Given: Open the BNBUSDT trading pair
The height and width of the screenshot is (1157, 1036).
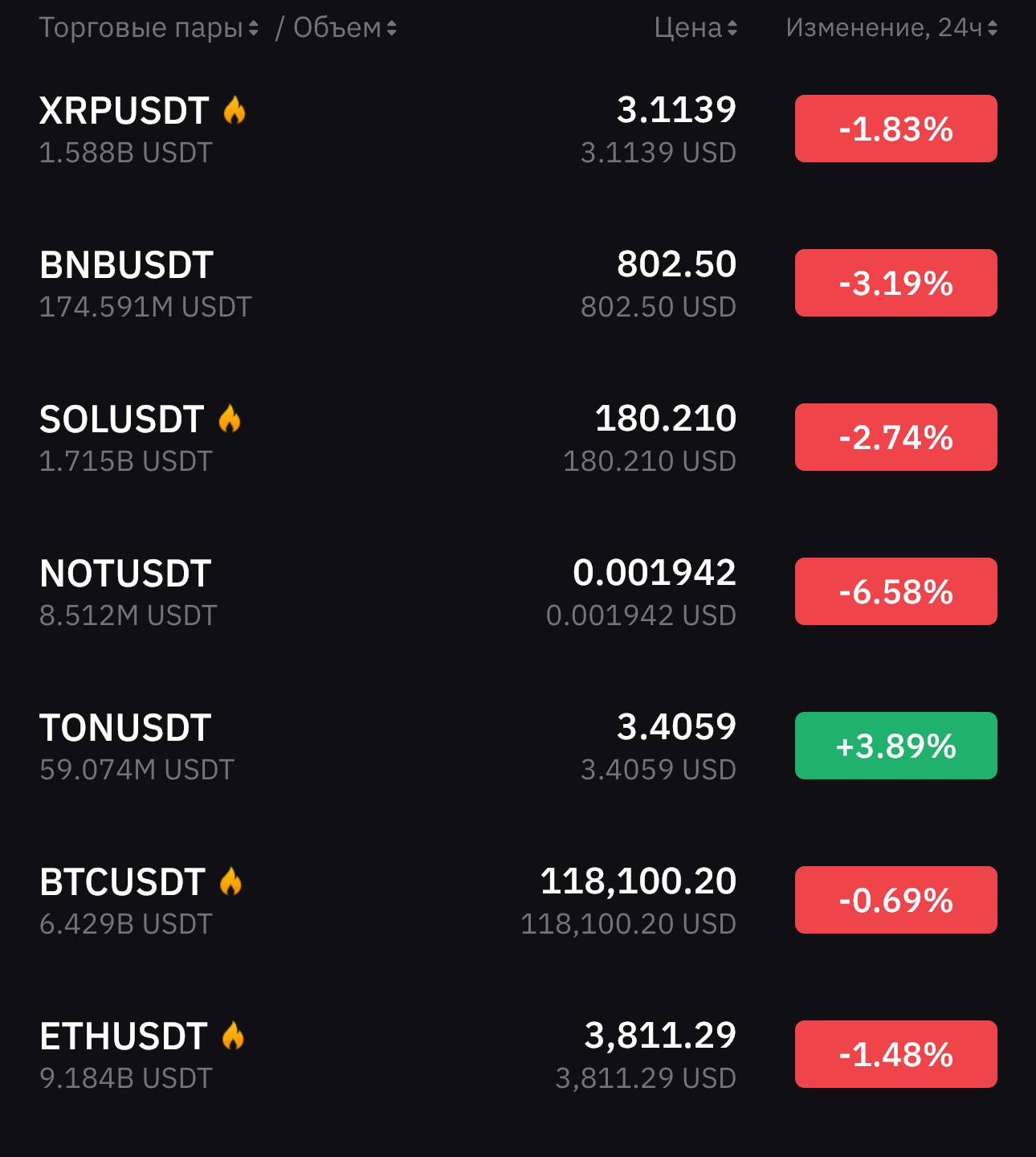Looking at the screenshot, I should (x=518, y=284).
